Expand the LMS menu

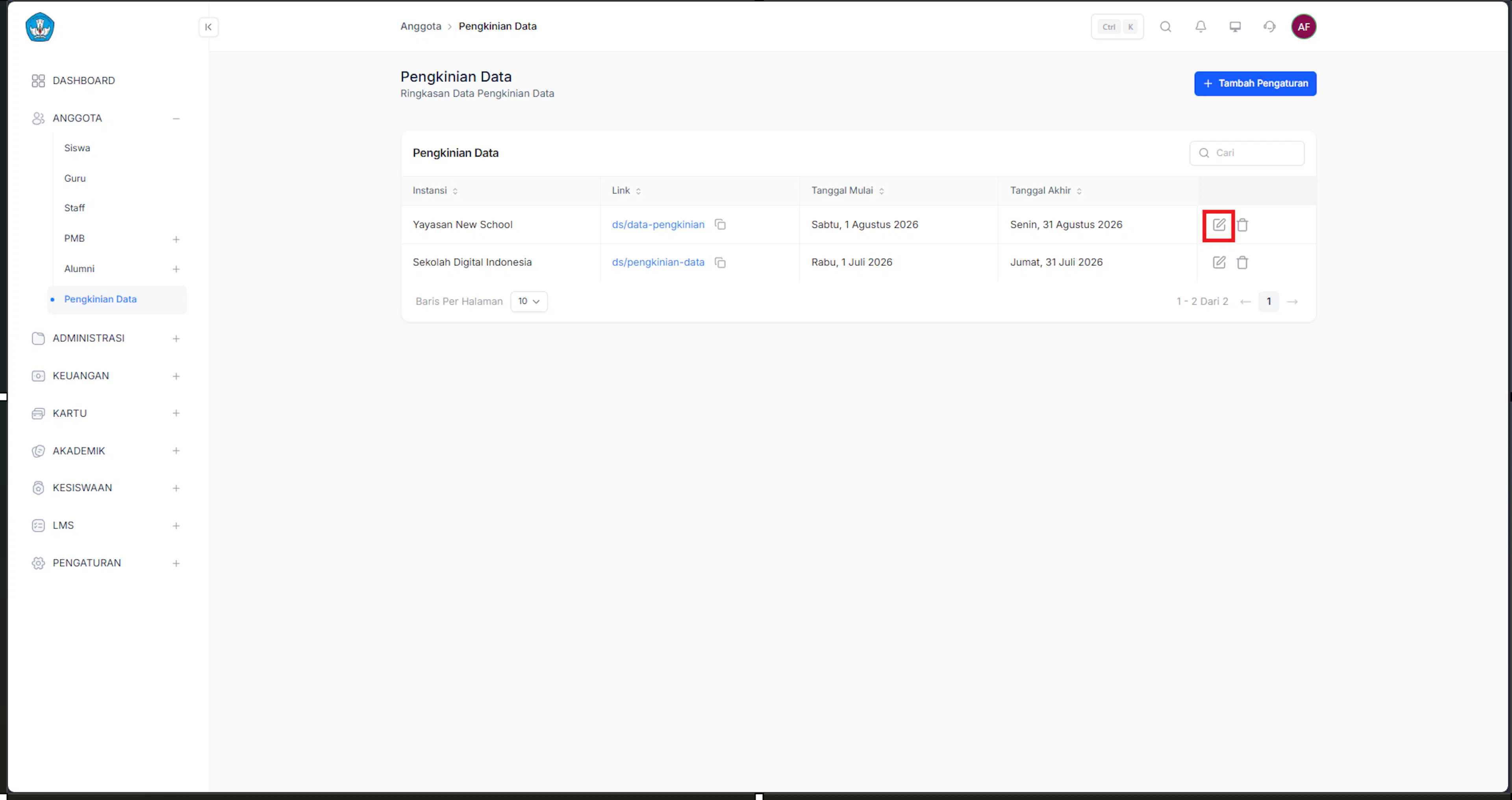(176, 526)
